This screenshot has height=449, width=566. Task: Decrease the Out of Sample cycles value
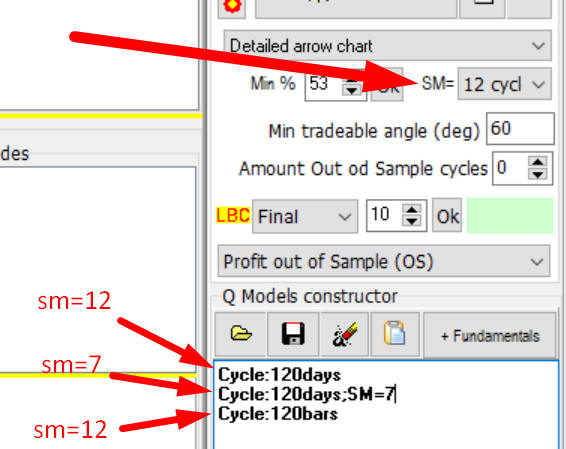[538, 175]
